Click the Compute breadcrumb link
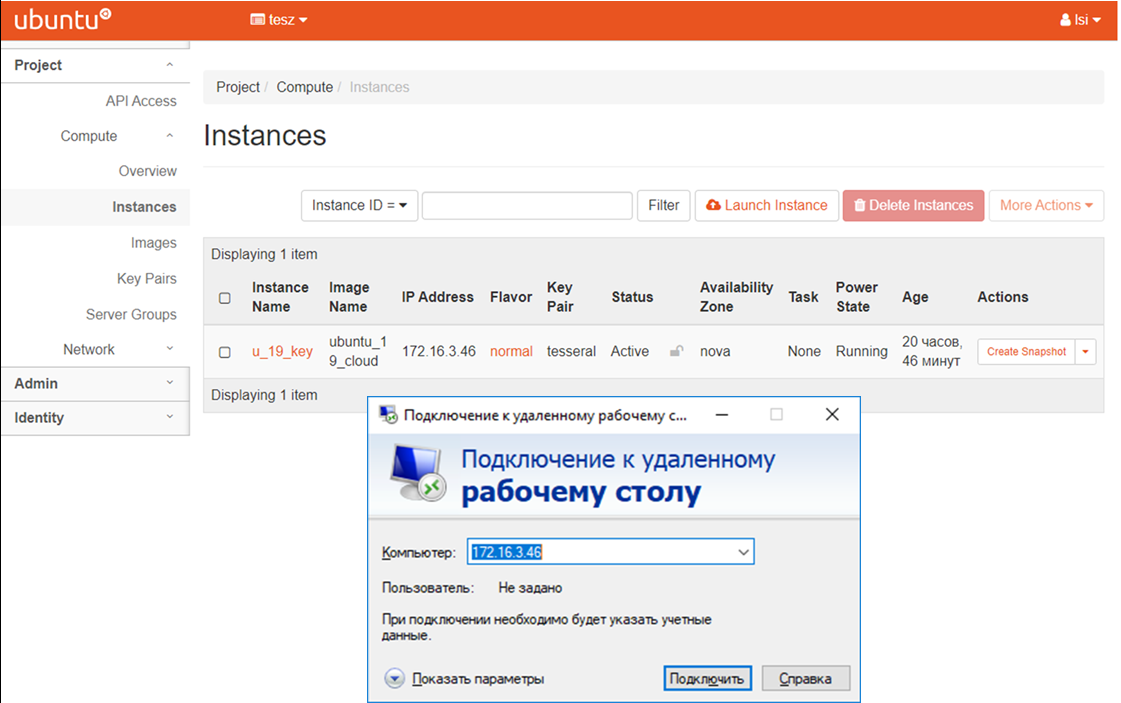The height and width of the screenshot is (703, 1121). point(305,87)
